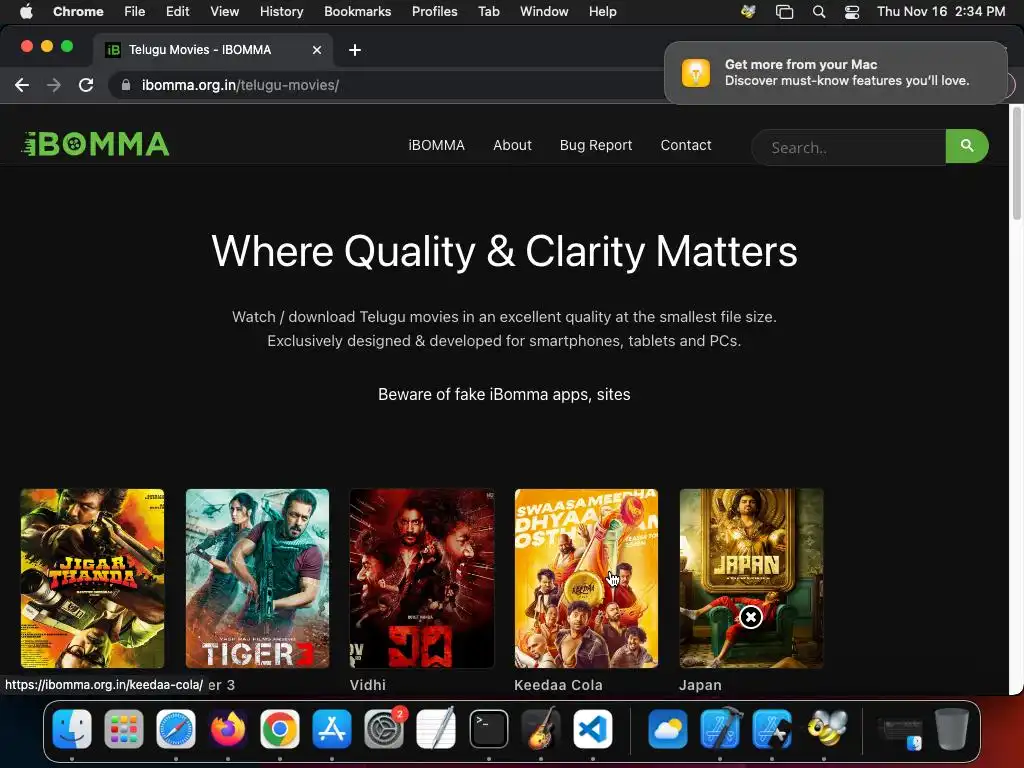
Task: Reload the page
Action: 86,85
